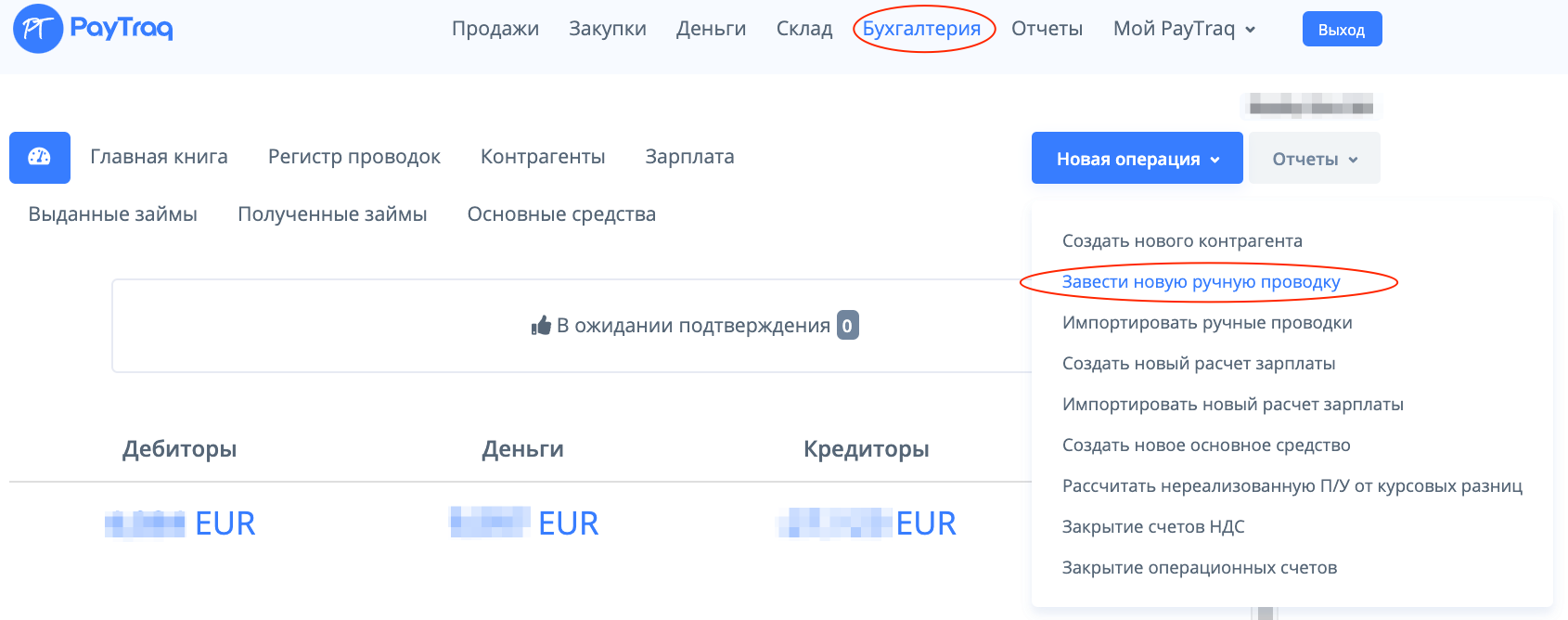Screen dimensions: 1568x620
Task: Go to Продажи in top navigation
Action: click(x=495, y=29)
